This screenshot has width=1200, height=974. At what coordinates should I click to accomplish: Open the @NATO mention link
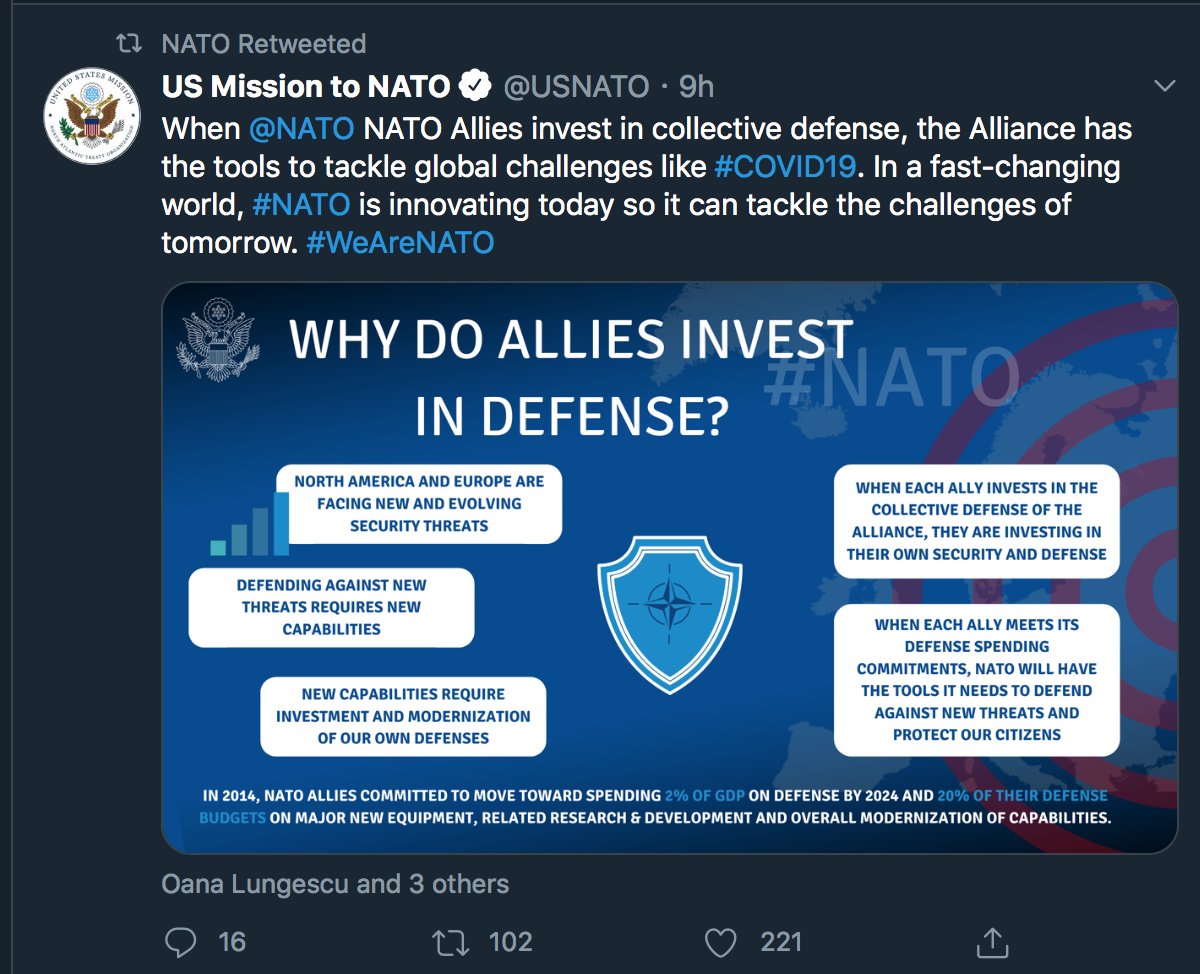coord(301,128)
